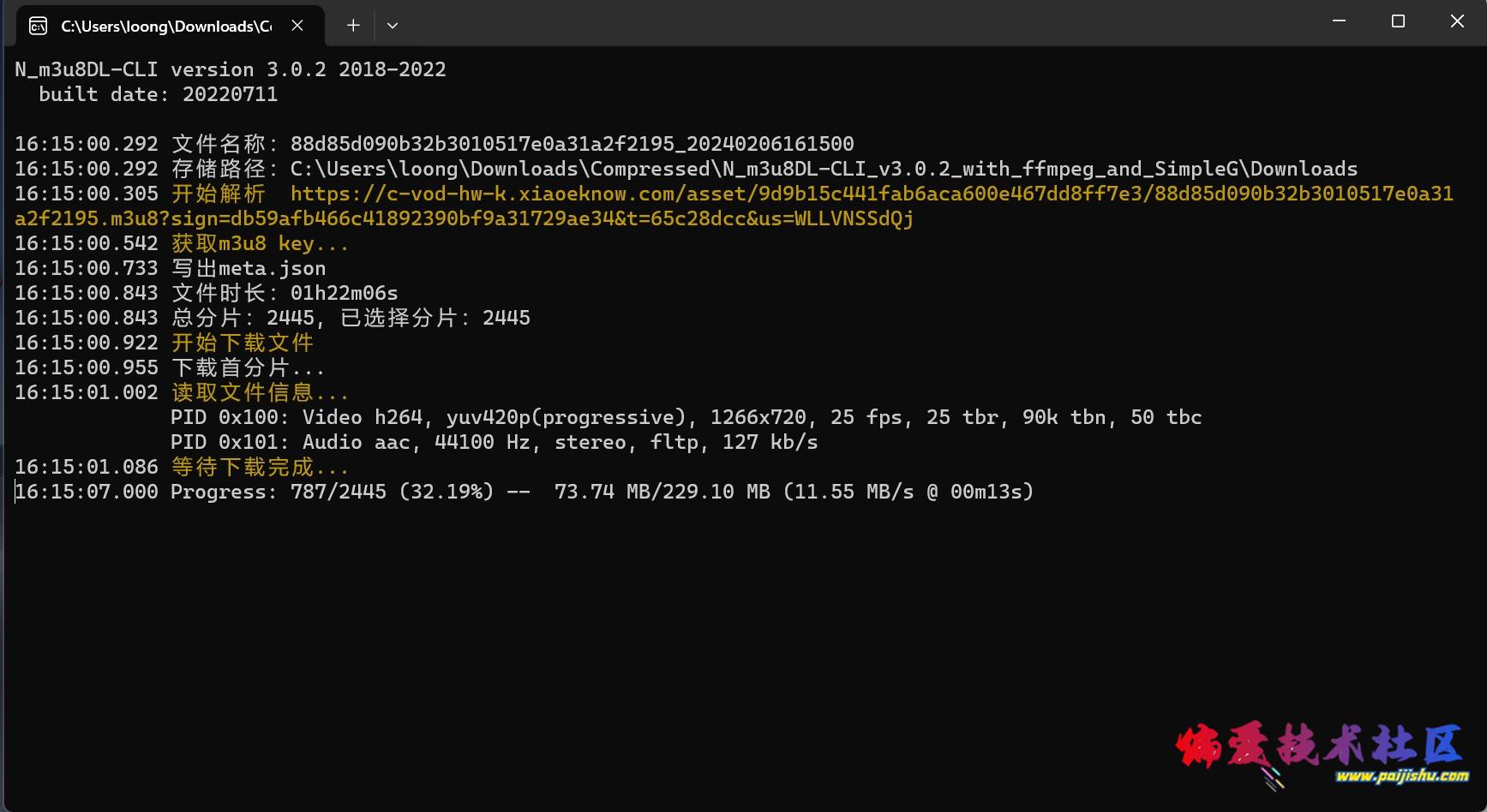The image size is (1487, 812).
Task: Select the C:\Users\loong\Downloads tab title
Action: click(x=166, y=27)
